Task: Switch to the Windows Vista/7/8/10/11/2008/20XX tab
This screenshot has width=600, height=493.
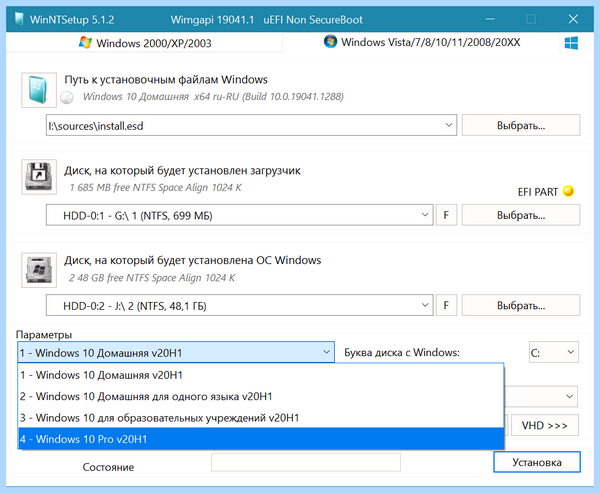Action: (x=422, y=42)
